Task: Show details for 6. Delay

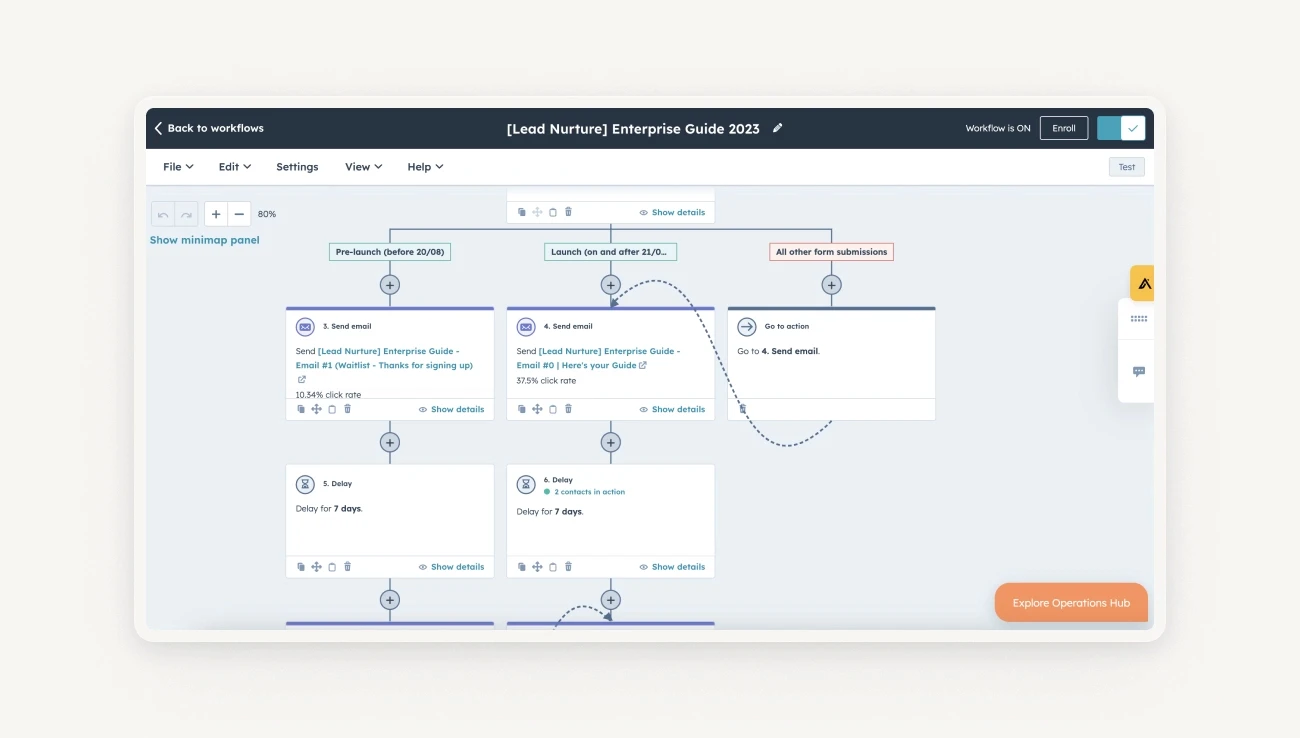Action: pos(672,567)
